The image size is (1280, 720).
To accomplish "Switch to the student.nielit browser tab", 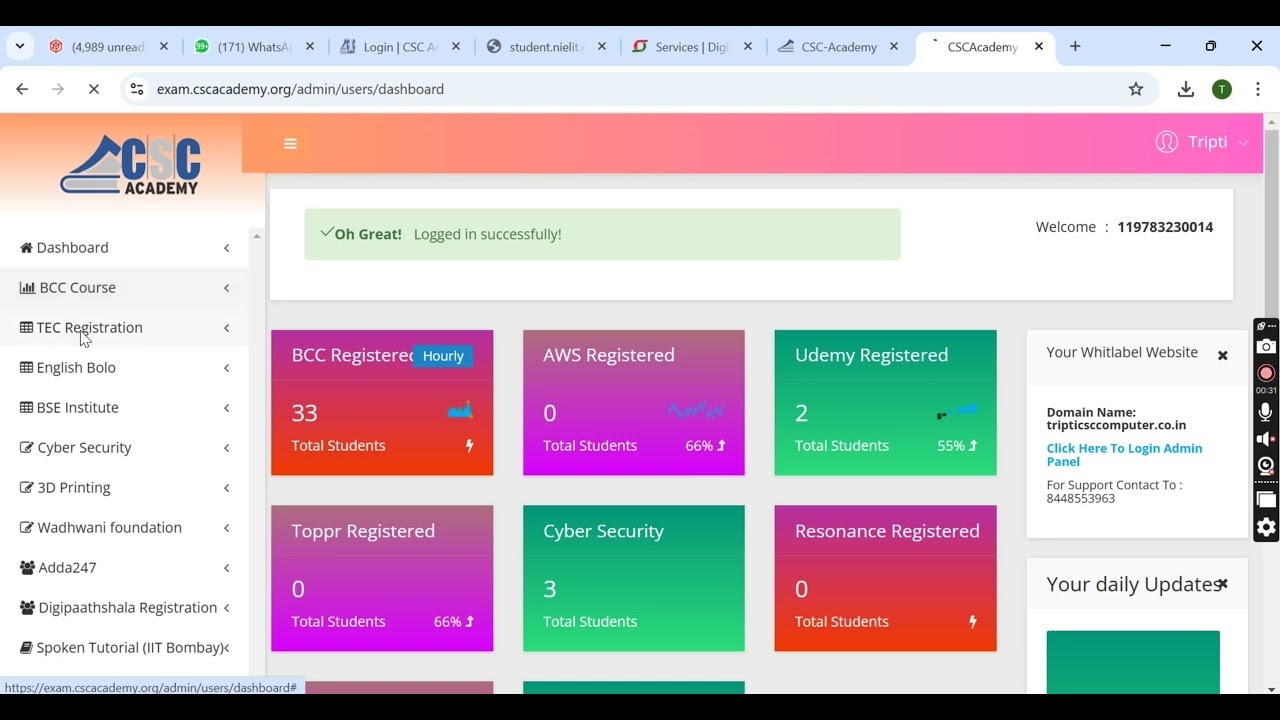I will tap(547, 47).
